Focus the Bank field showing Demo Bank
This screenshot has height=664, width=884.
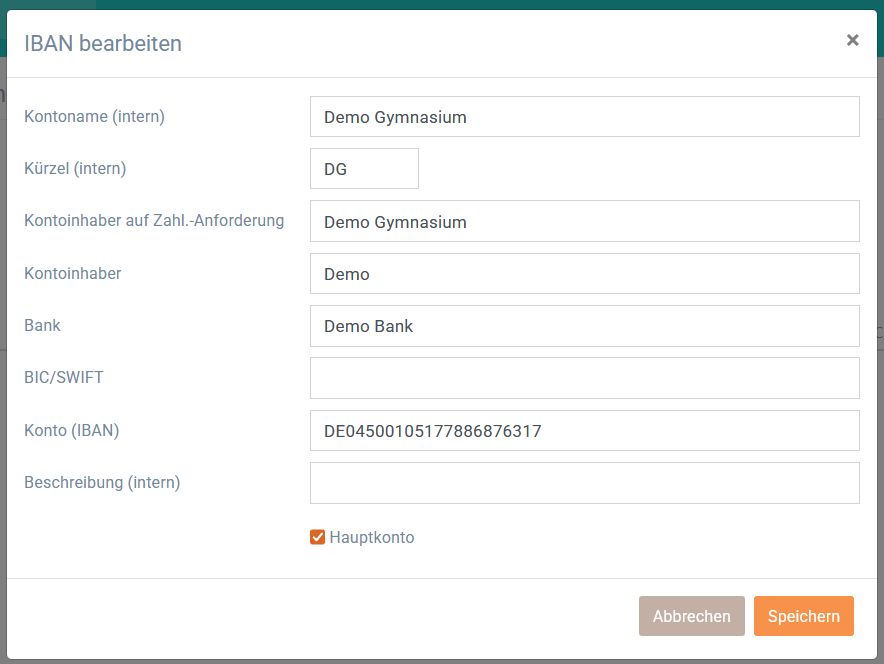pyautogui.click(x=585, y=326)
